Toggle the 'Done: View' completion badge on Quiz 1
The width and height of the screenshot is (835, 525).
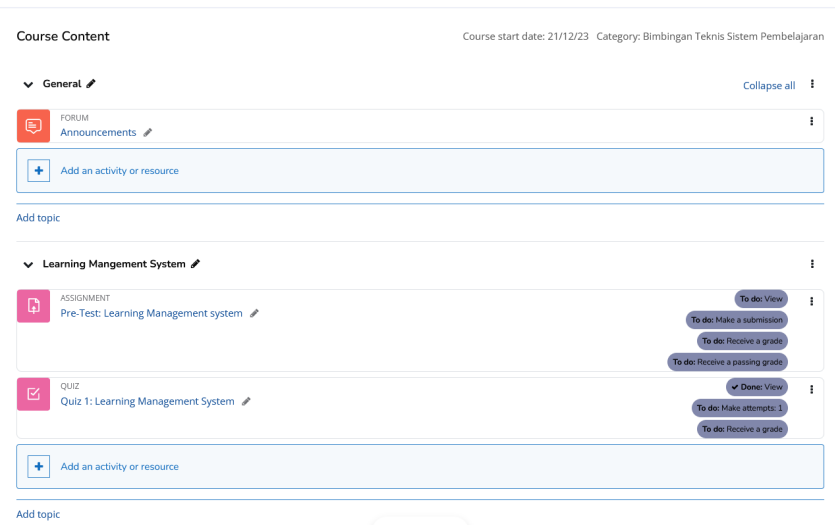757,387
